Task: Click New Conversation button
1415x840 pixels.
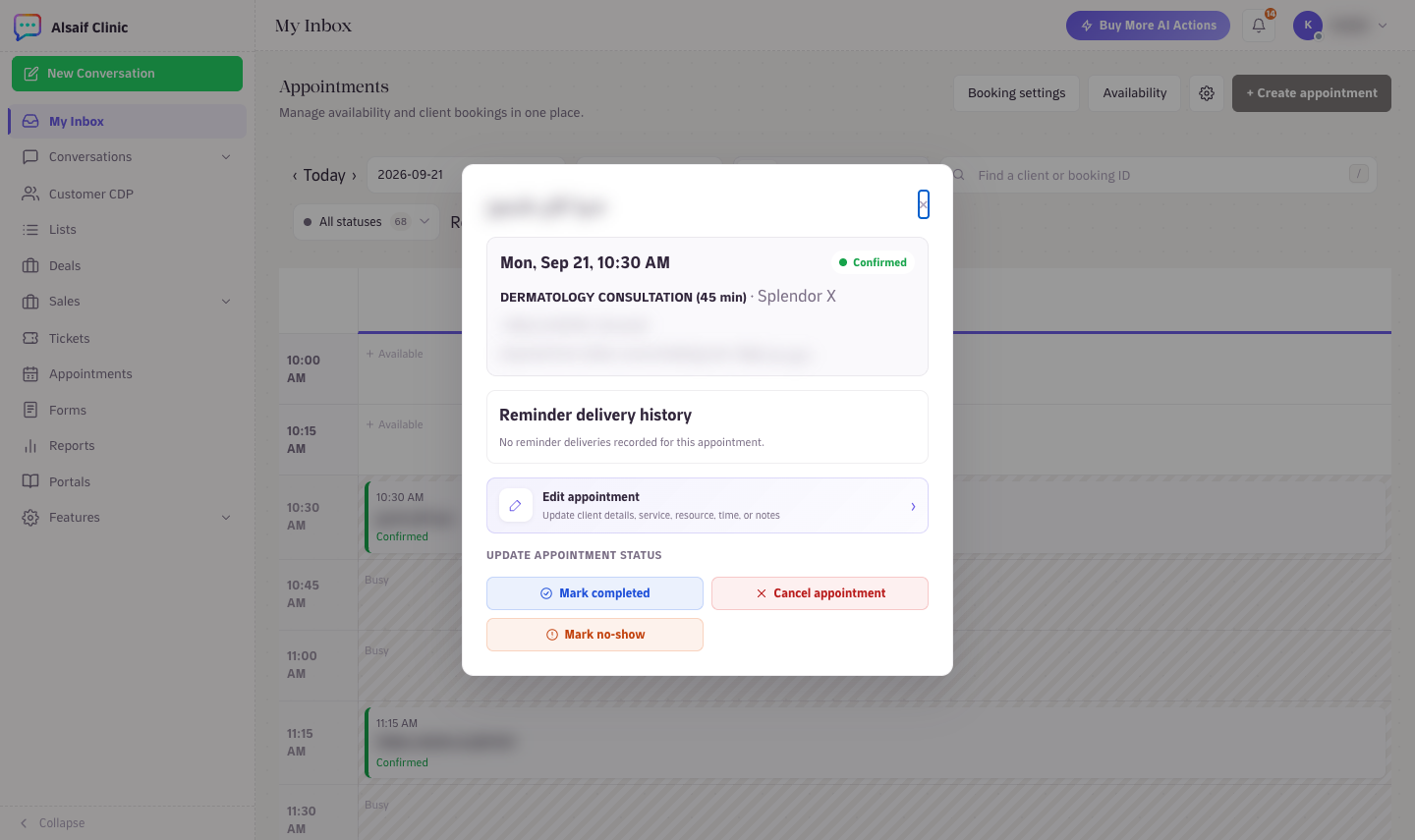Action: pos(127,74)
